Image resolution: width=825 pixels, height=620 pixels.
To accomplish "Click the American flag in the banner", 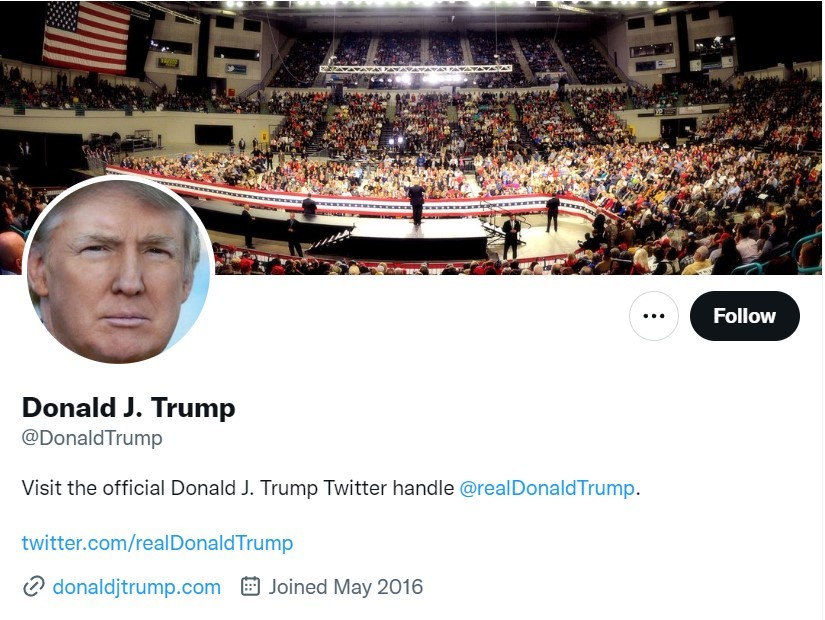I will [x=86, y=37].
